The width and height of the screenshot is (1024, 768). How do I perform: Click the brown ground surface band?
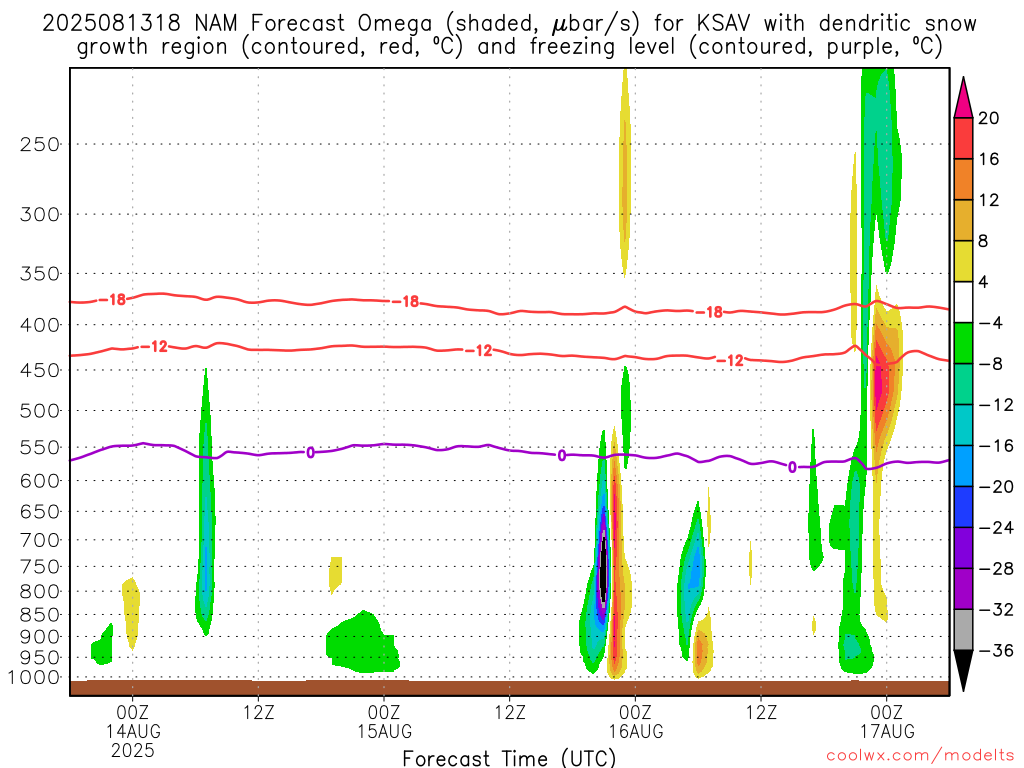(x=509, y=688)
